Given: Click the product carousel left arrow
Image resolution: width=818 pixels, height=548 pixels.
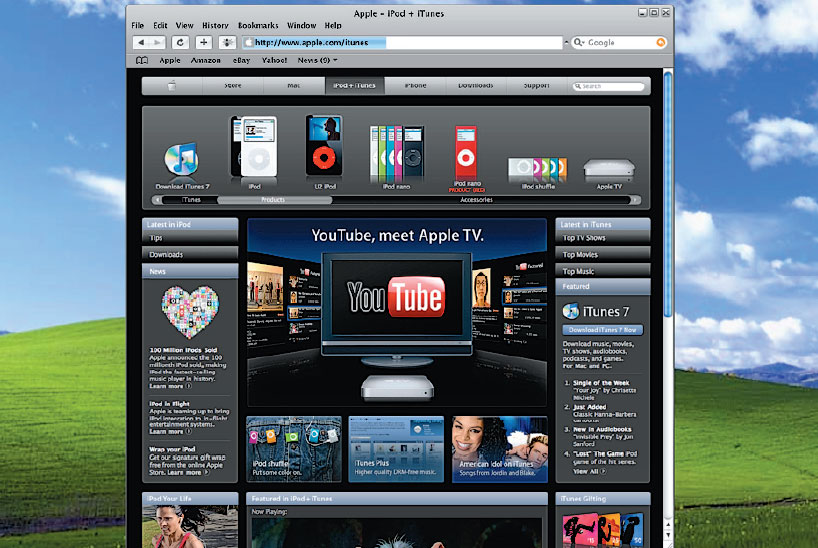Looking at the screenshot, I should [157, 199].
